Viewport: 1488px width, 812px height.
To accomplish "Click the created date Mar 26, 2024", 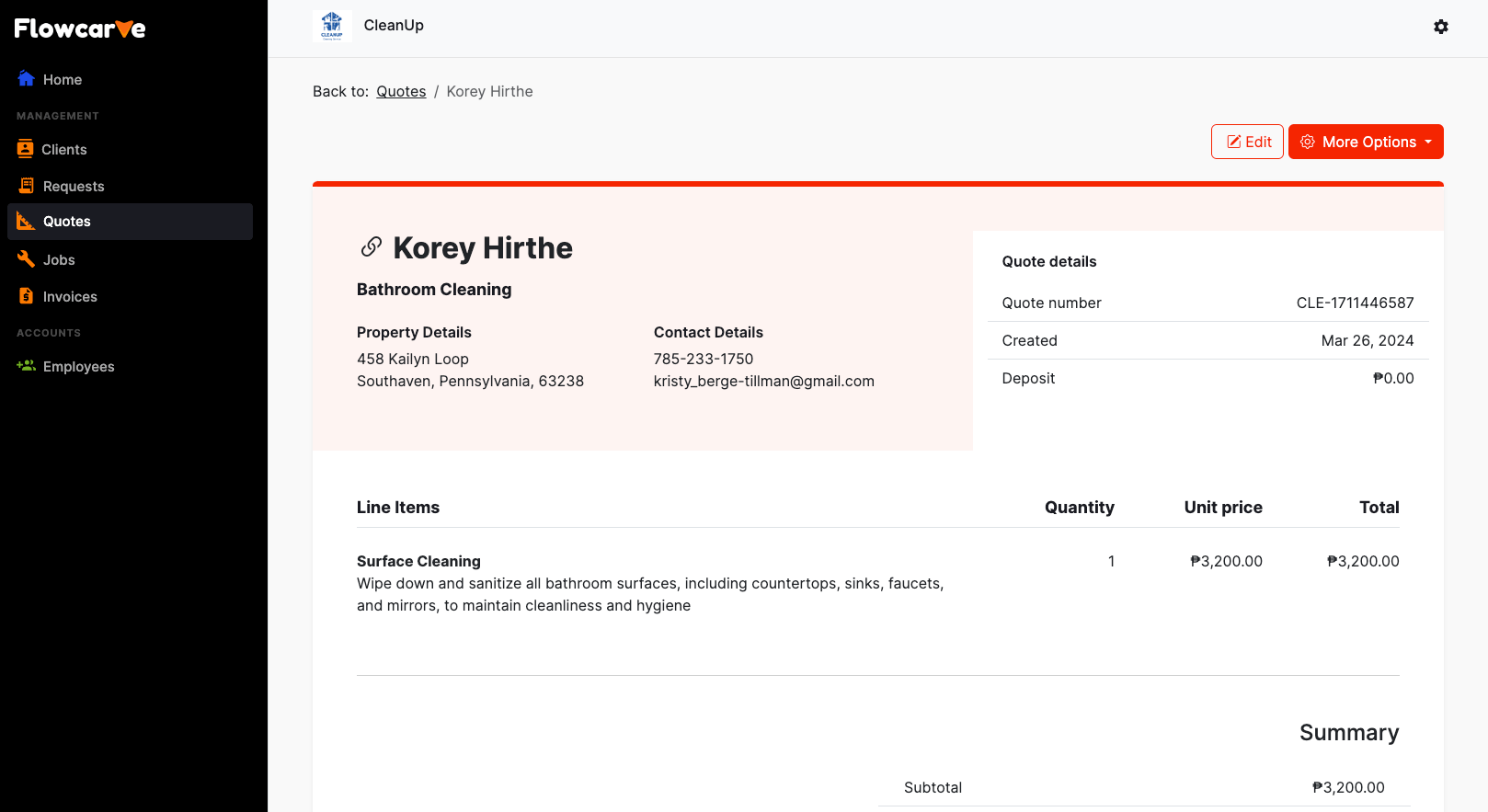I will point(1368,340).
